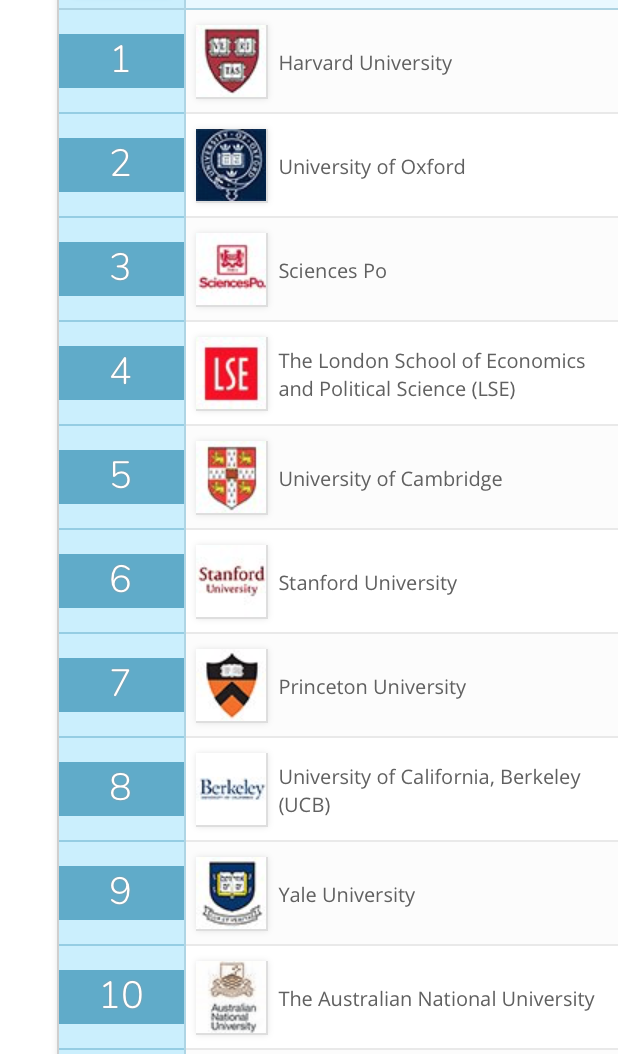
Task: Open the Harvard University link
Action: coord(365,63)
